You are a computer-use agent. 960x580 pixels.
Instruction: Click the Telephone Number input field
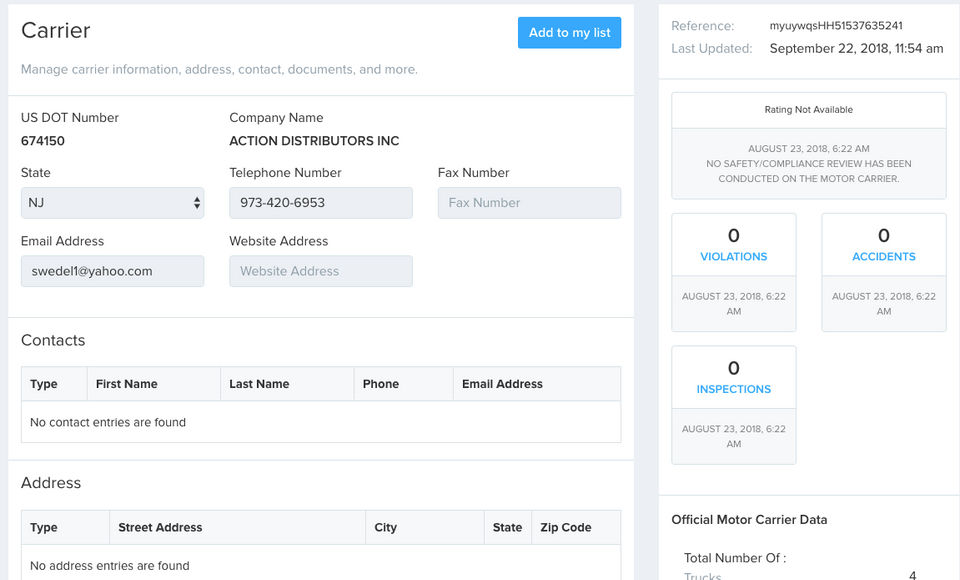[x=321, y=203]
